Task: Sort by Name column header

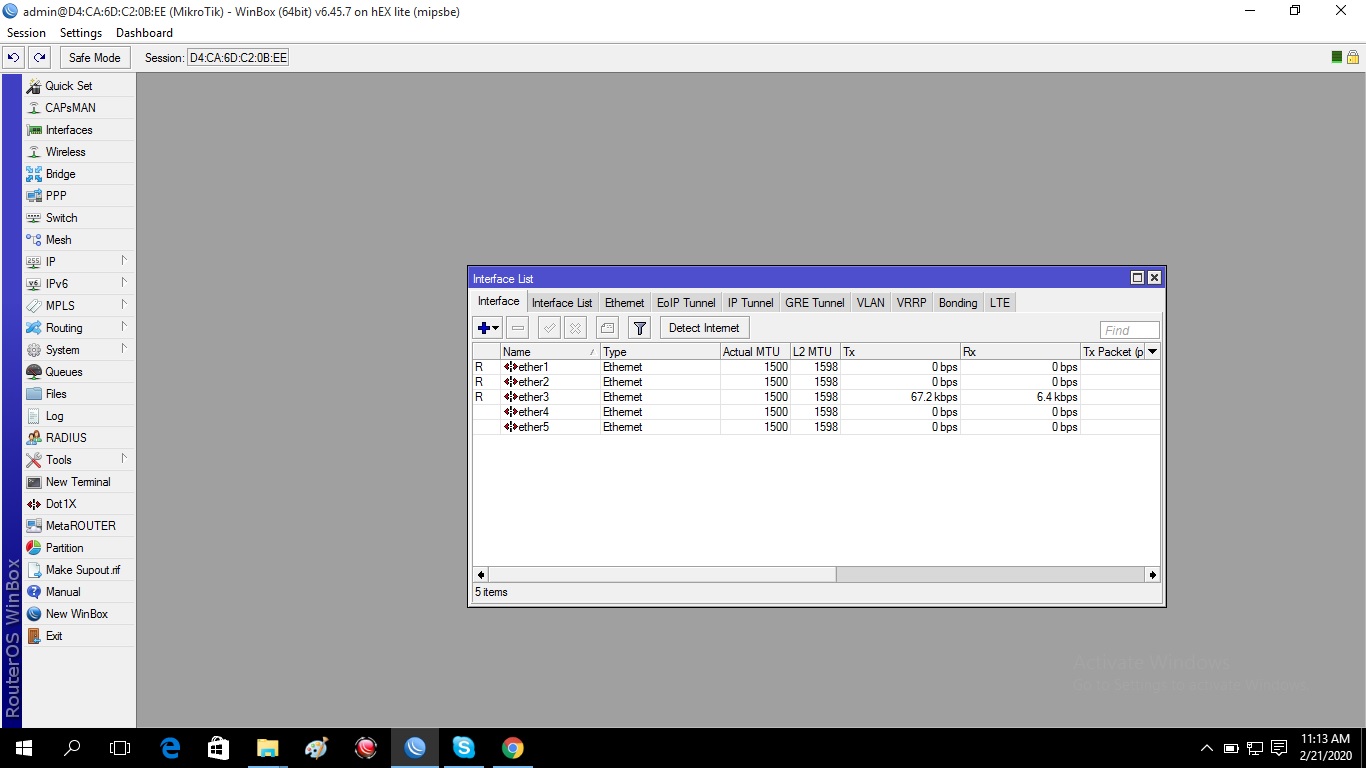Action: 550,352
